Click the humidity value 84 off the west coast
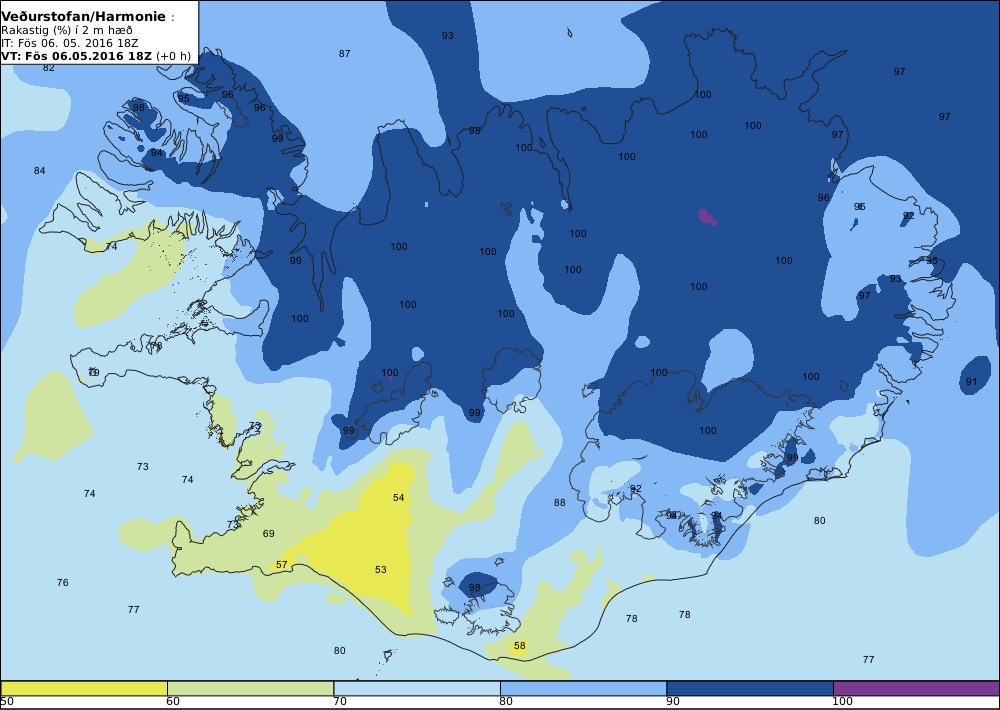1000x710 pixels. pos(40,170)
